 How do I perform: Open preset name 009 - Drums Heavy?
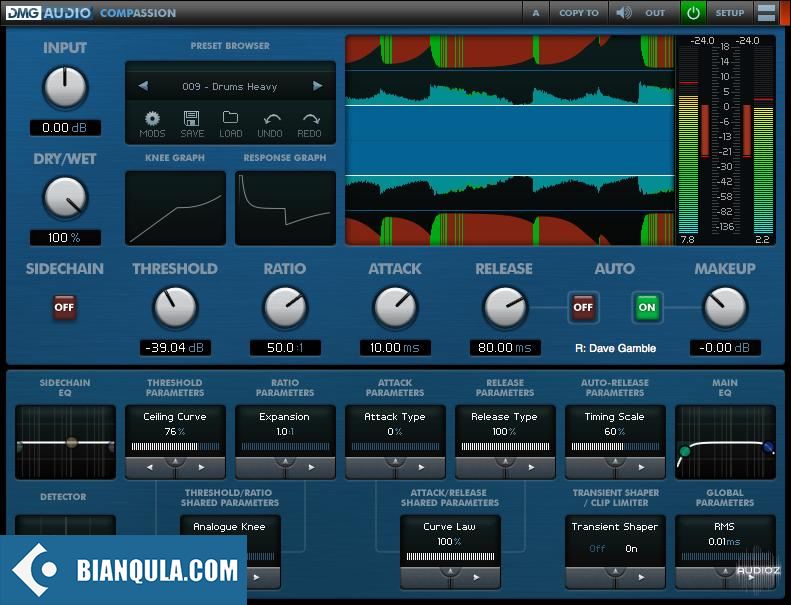point(230,86)
